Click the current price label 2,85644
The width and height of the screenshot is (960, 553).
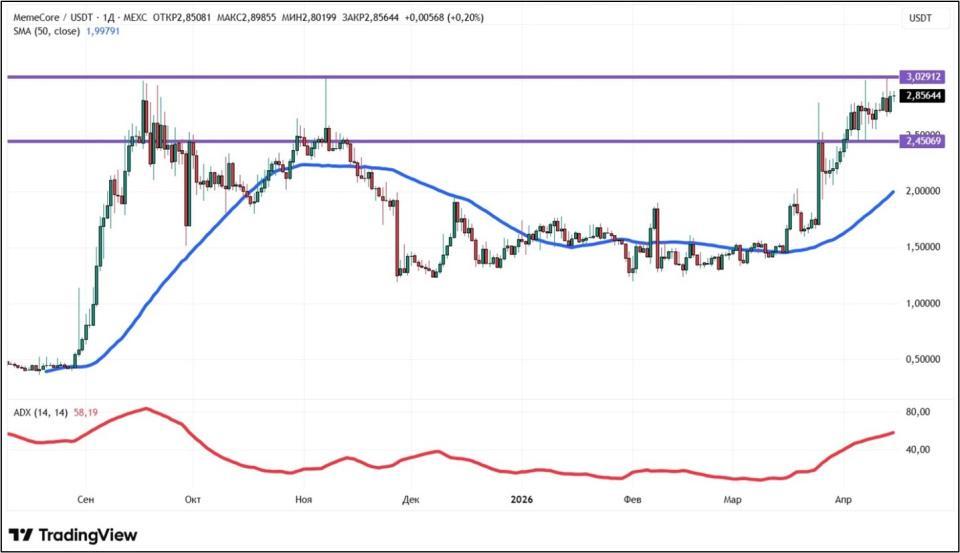point(919,96)
